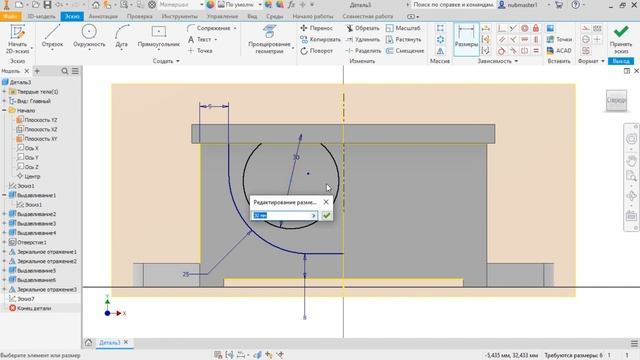Switch to the Вид ribbon tab
This screenshot has width=640, height=360.
click(252, 16)
